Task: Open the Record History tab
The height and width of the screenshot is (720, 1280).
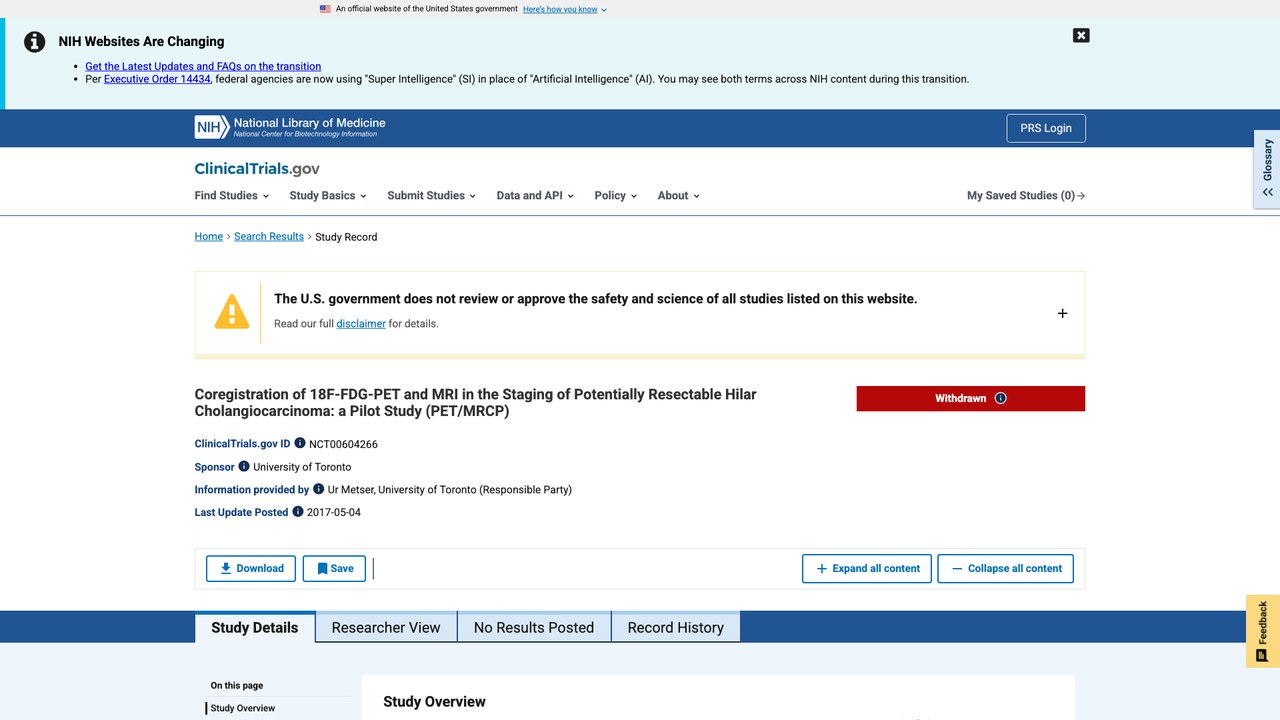Action: click(675, 627)
